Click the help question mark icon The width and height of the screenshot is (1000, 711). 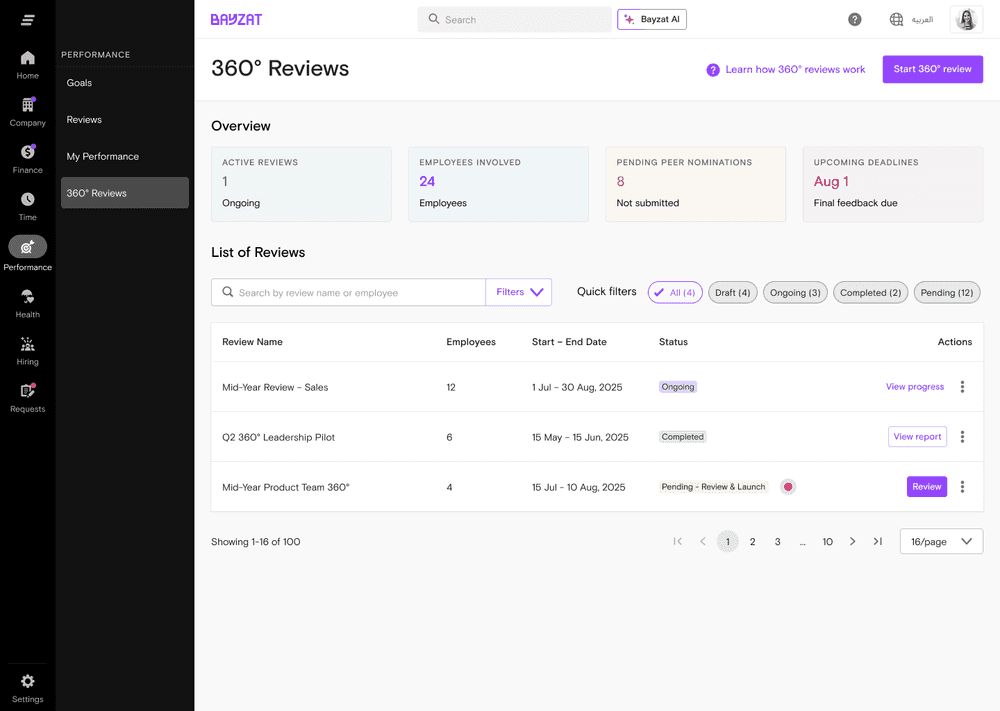pyautogui.click(x=854, y=19)
